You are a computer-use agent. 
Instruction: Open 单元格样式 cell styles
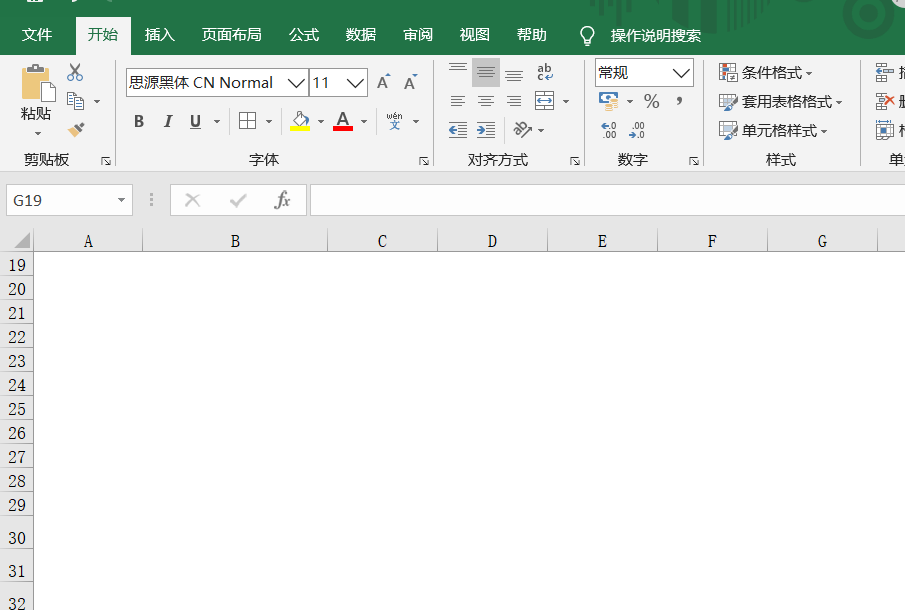(x=773, y=130)
